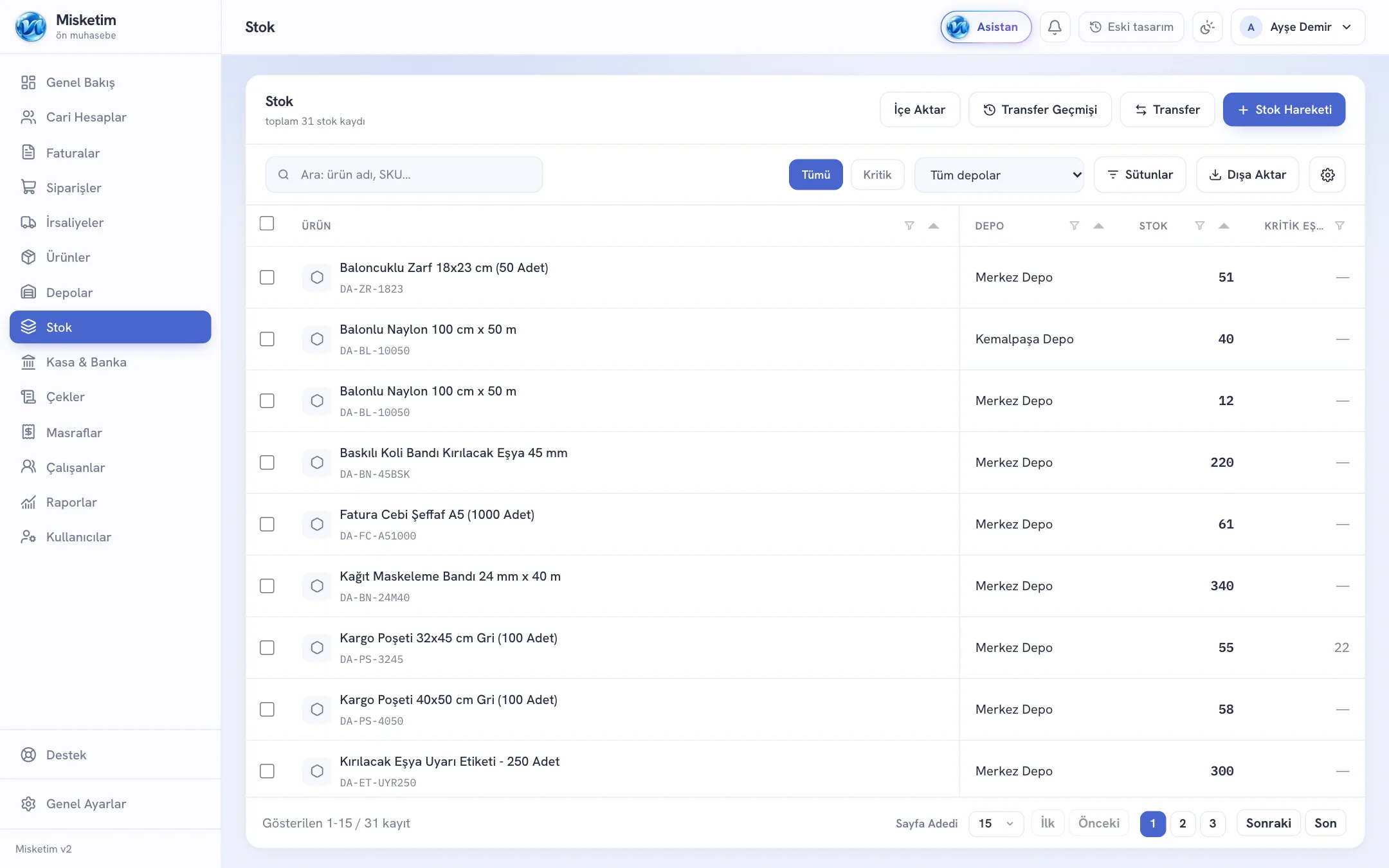Check the Baloncuklu Zarf 18x23 row
The width and height of the screenshot is (1389, 868).
click(267, 277)
